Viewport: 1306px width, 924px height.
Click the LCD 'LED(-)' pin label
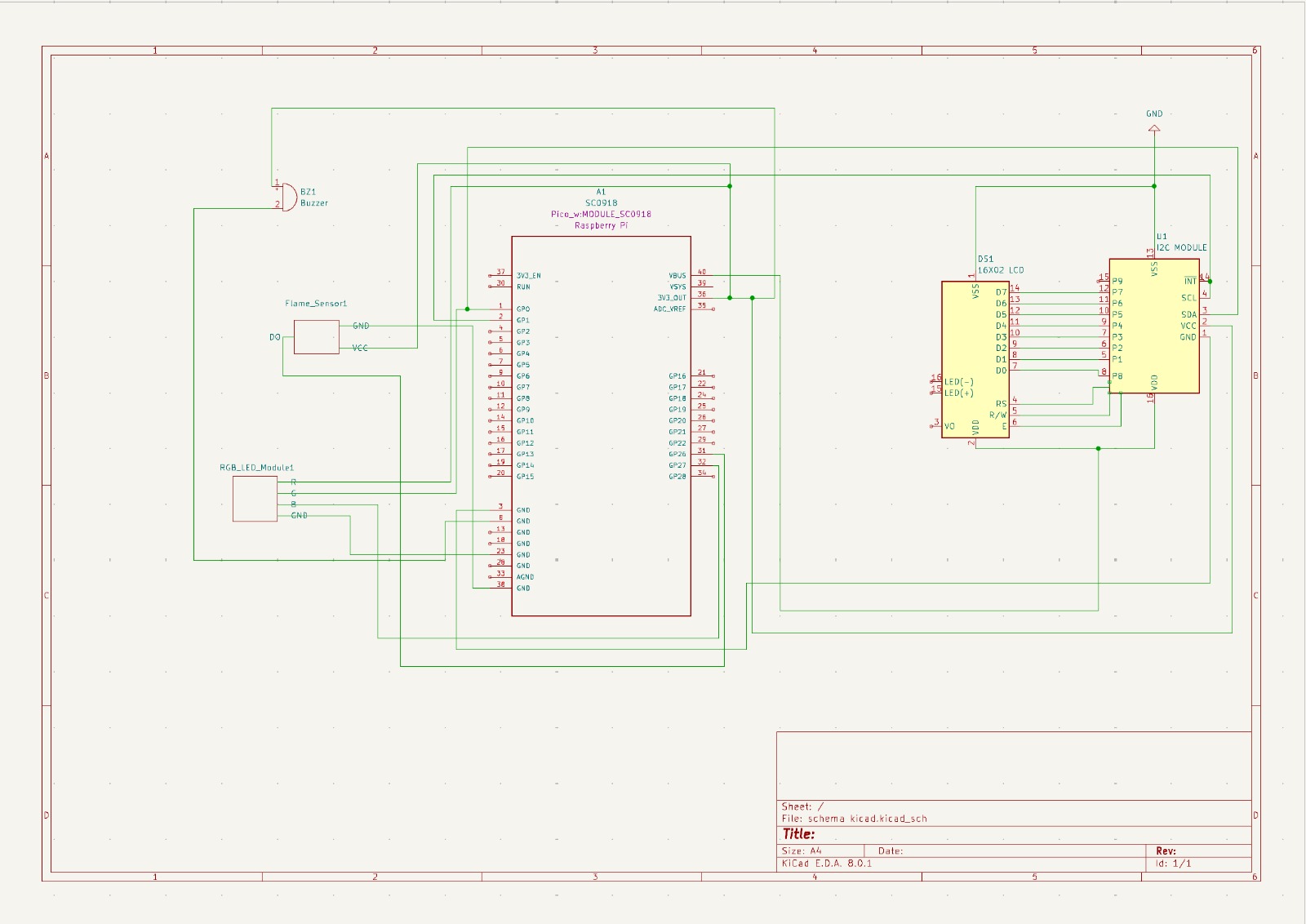click(x=959, y=382)
